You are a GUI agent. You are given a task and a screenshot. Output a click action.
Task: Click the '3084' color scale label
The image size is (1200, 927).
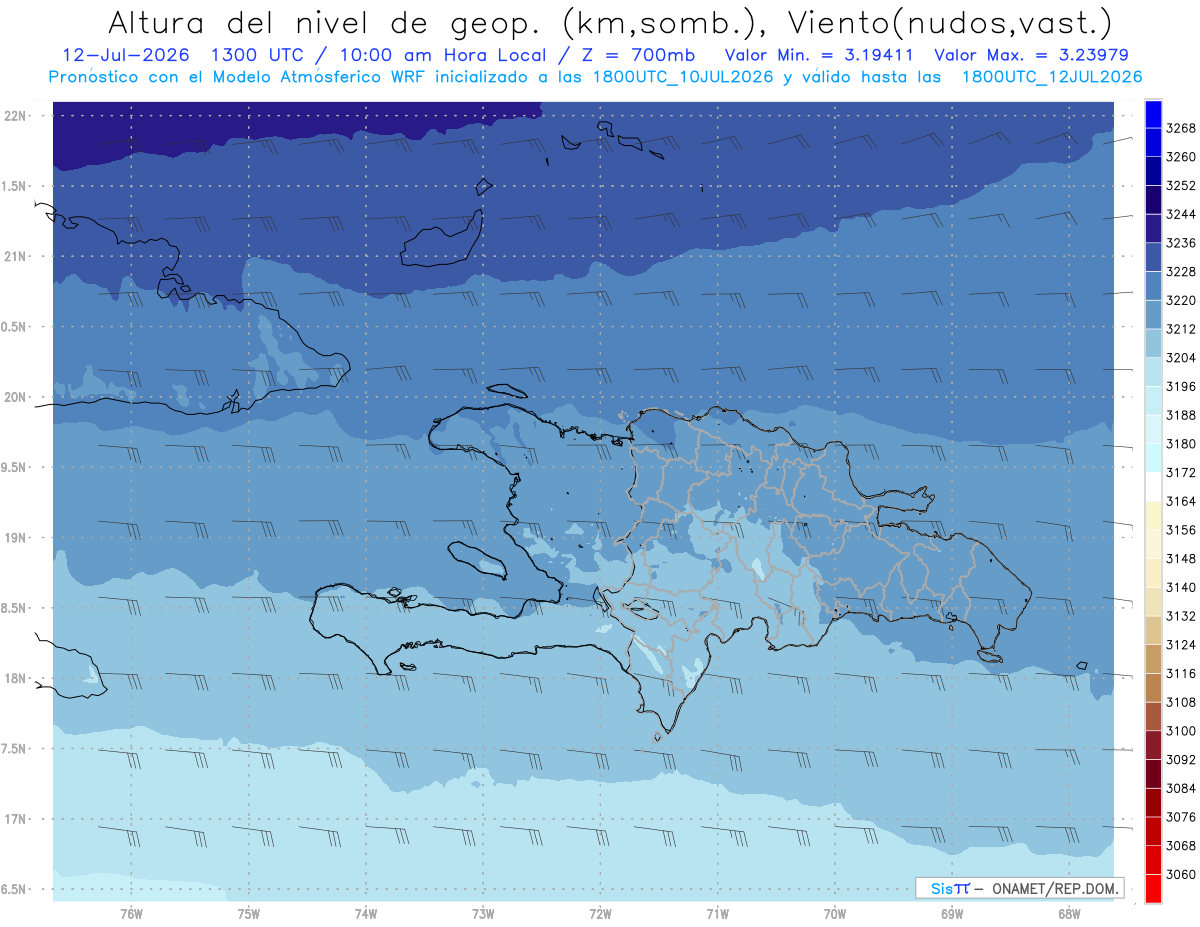coord(1181,788)
